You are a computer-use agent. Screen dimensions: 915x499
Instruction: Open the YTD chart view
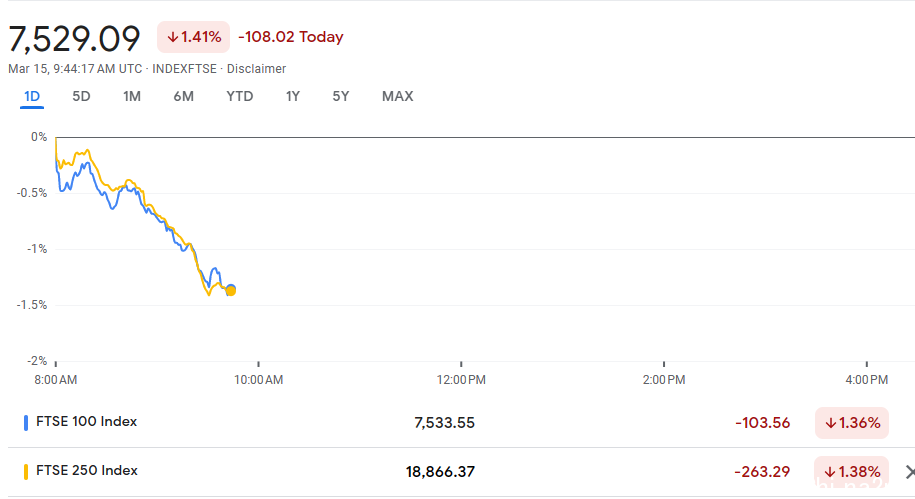click(240, 96)
